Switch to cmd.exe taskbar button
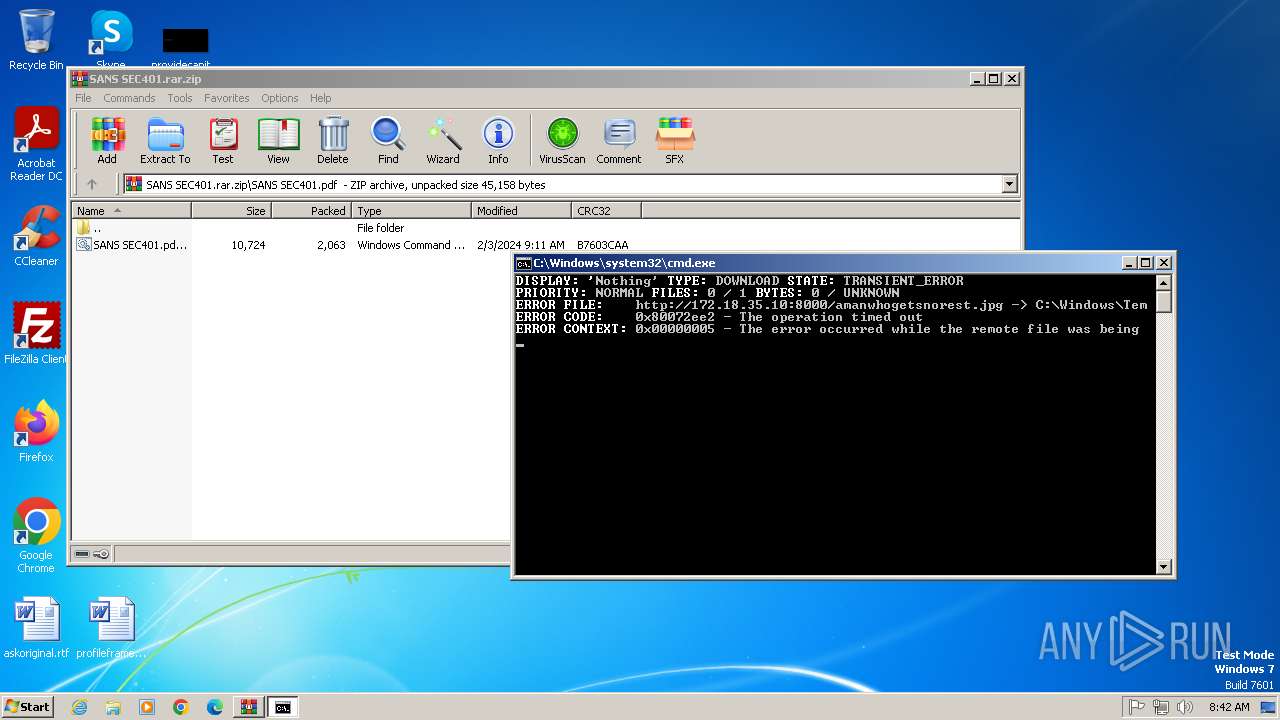Screen dimensions: 1280x720 pyautogui.click(x=283, y=707)
